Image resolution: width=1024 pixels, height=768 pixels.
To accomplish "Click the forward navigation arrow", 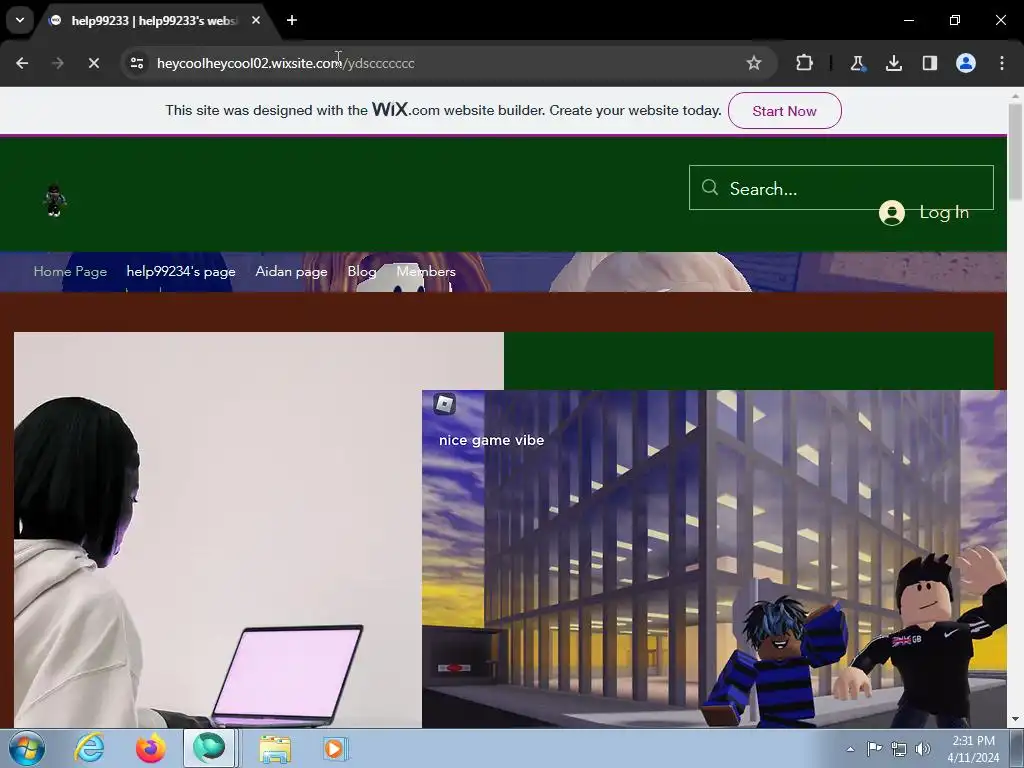I will (58, 63).
